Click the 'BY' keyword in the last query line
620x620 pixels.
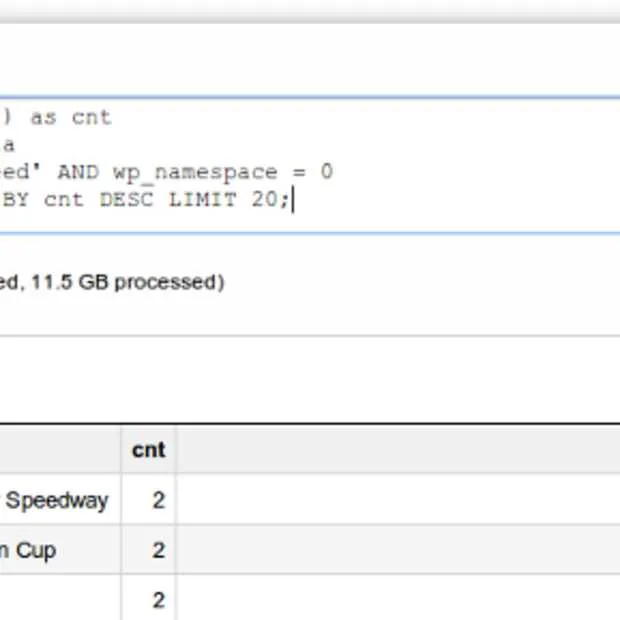coord(19,199)
